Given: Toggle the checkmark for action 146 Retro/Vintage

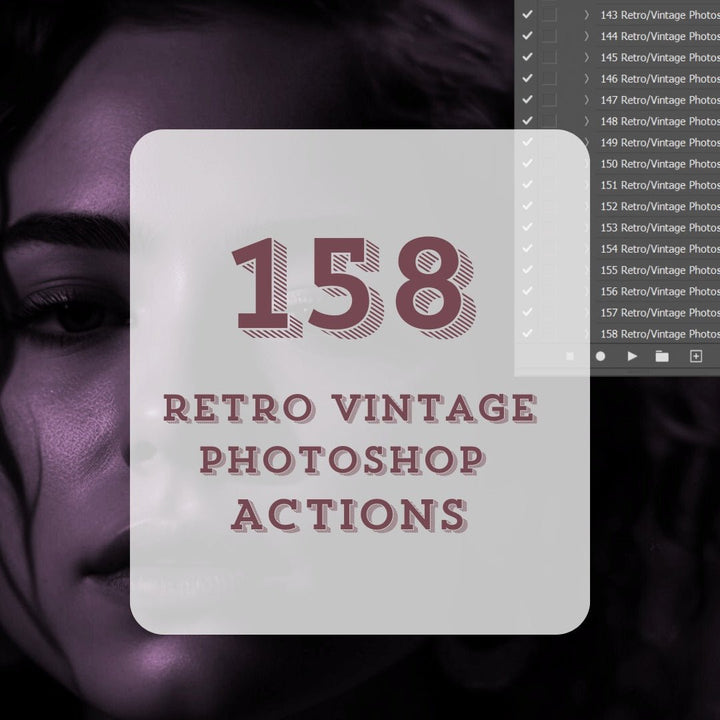Looking at the screenshot, I should tap(527, 79).
